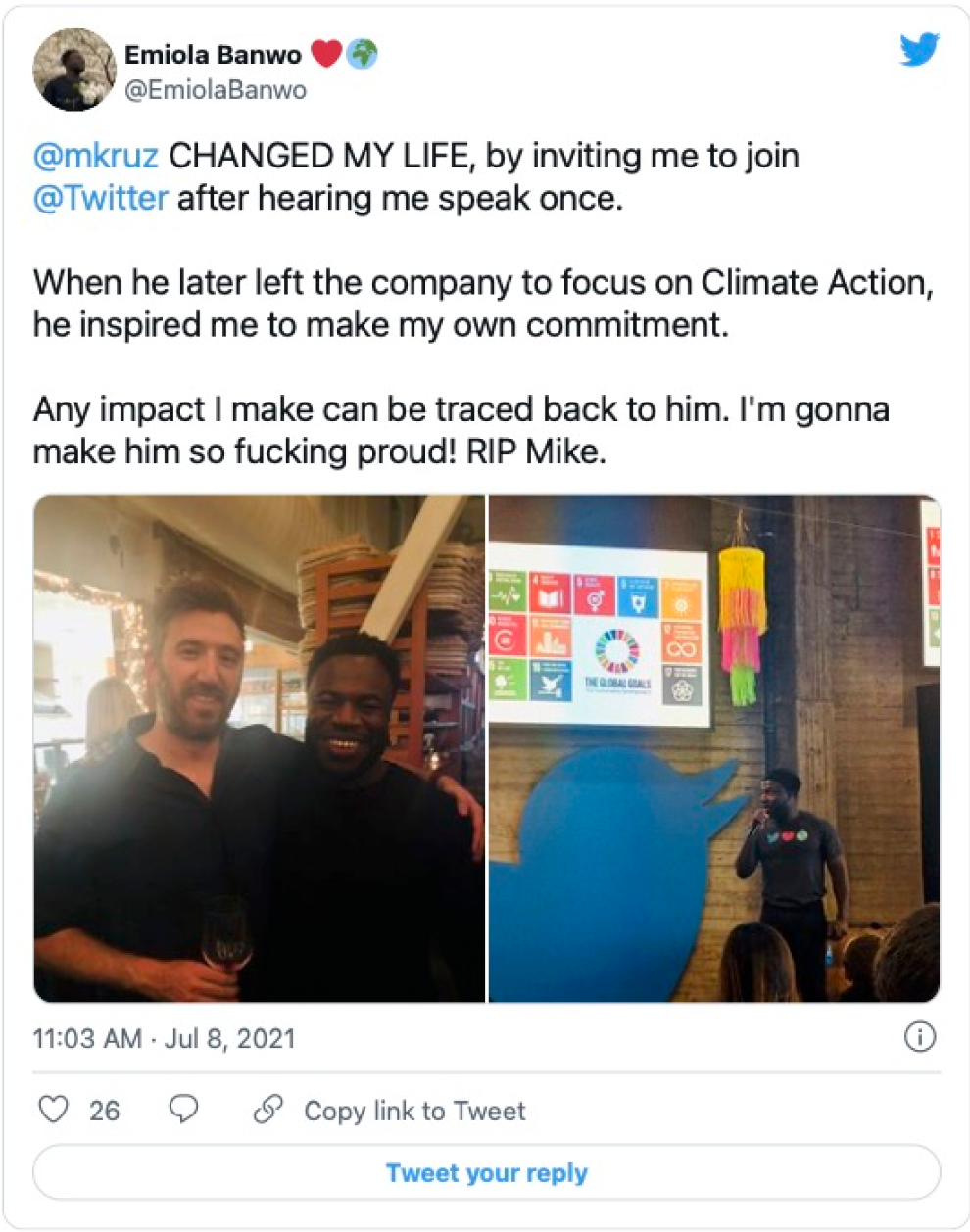Click the paragraph ending with RIP Mike

point(461,430)
